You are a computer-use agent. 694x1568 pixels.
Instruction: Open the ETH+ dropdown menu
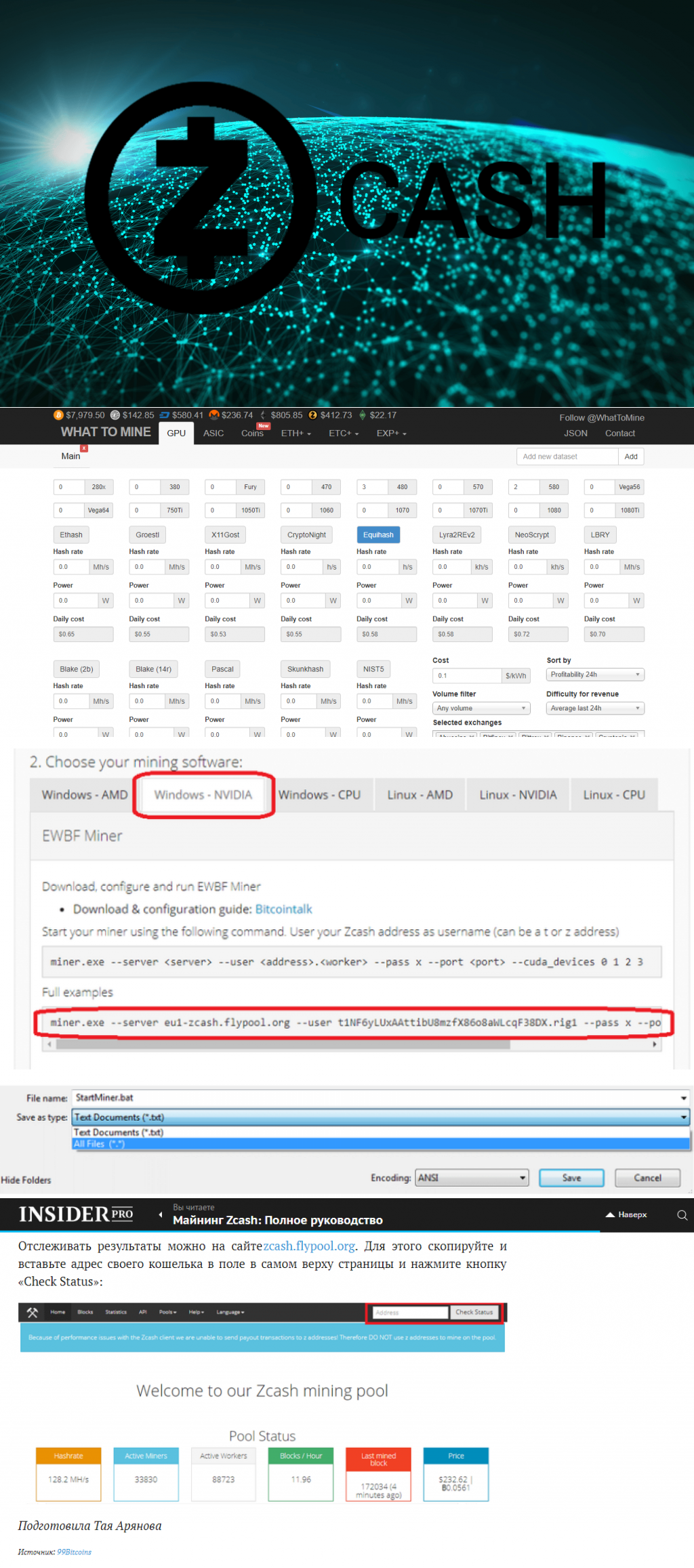[x=296, y=433]
